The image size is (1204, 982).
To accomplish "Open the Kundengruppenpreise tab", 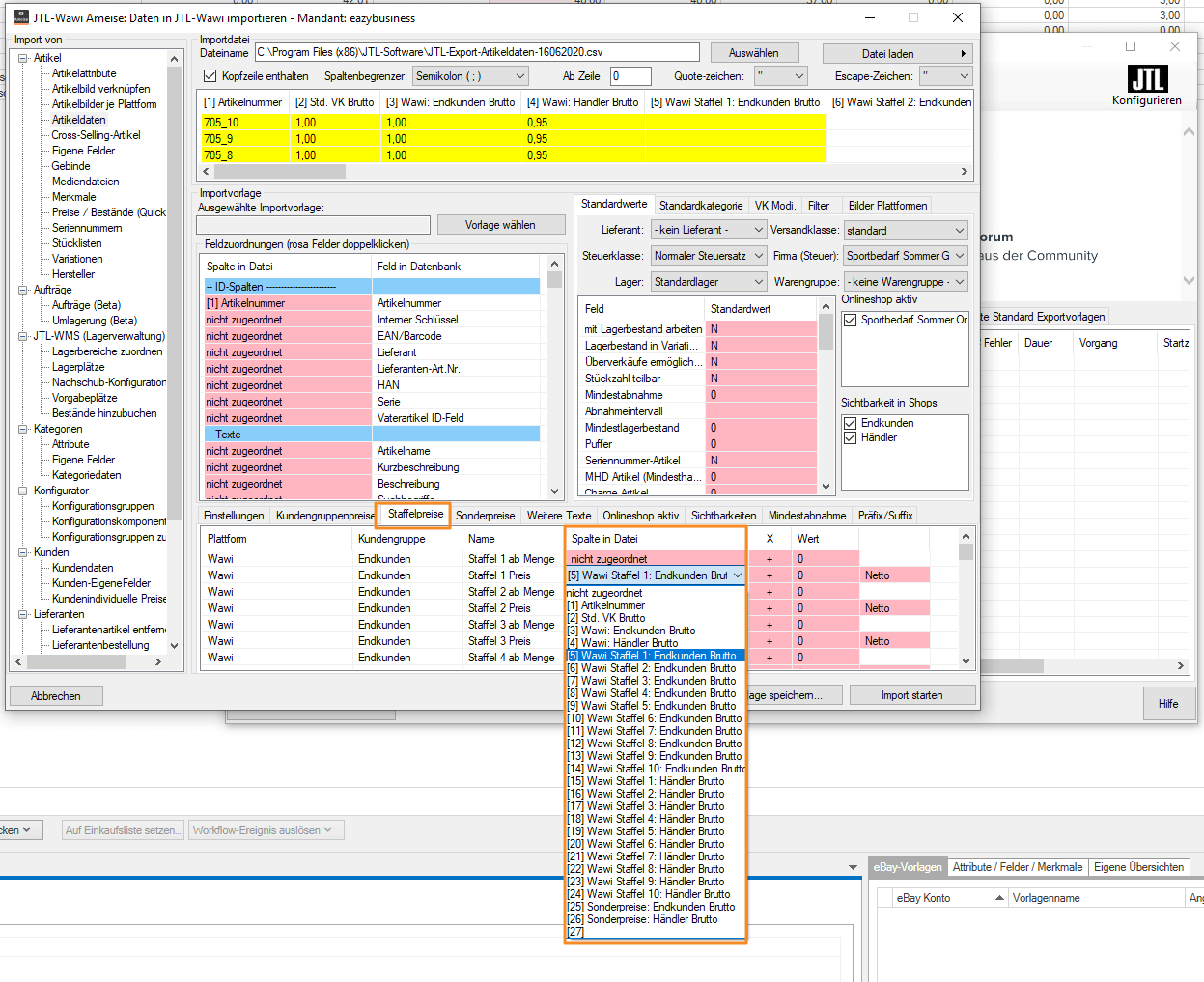I will click(325, 516).
